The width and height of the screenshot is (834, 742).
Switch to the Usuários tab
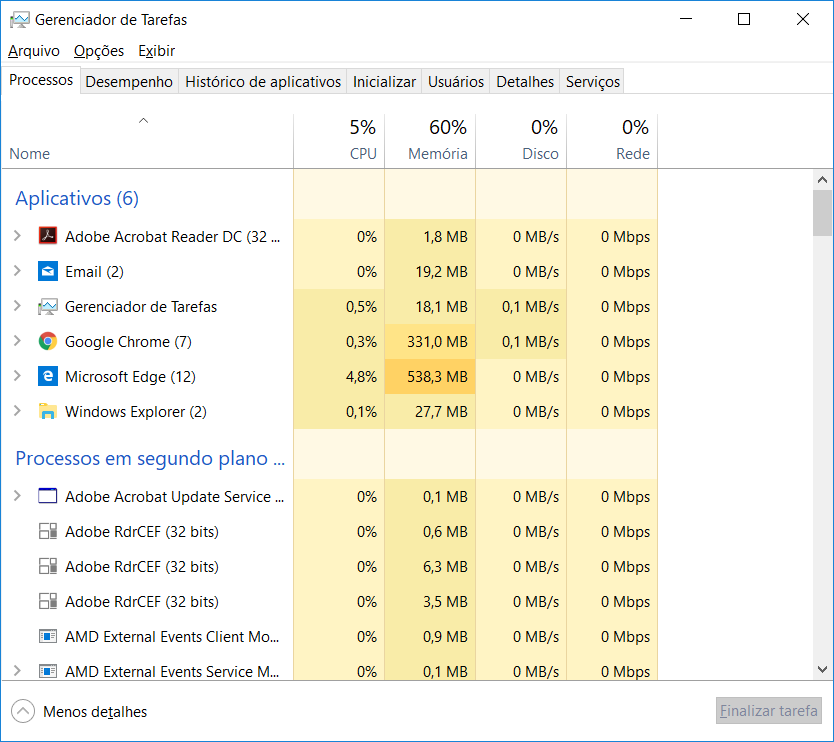456,81
